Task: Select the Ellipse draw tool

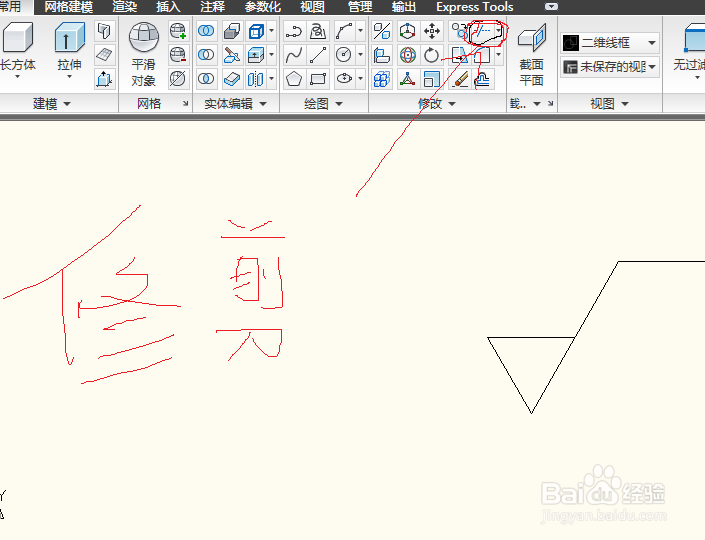Action: point(344,79)
